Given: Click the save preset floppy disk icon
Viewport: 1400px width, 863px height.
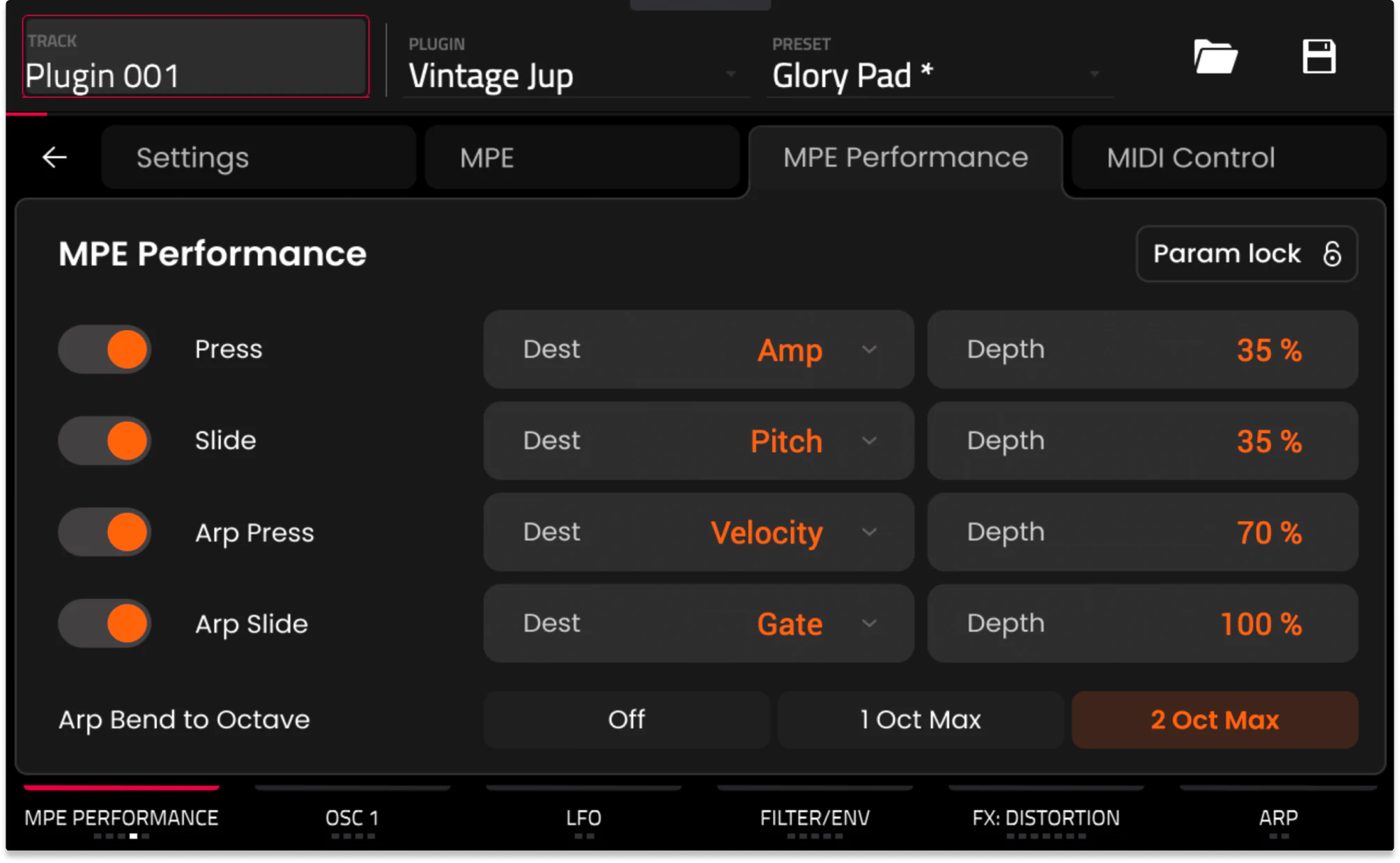Looking at the screenshot, I should [1318, 57].
